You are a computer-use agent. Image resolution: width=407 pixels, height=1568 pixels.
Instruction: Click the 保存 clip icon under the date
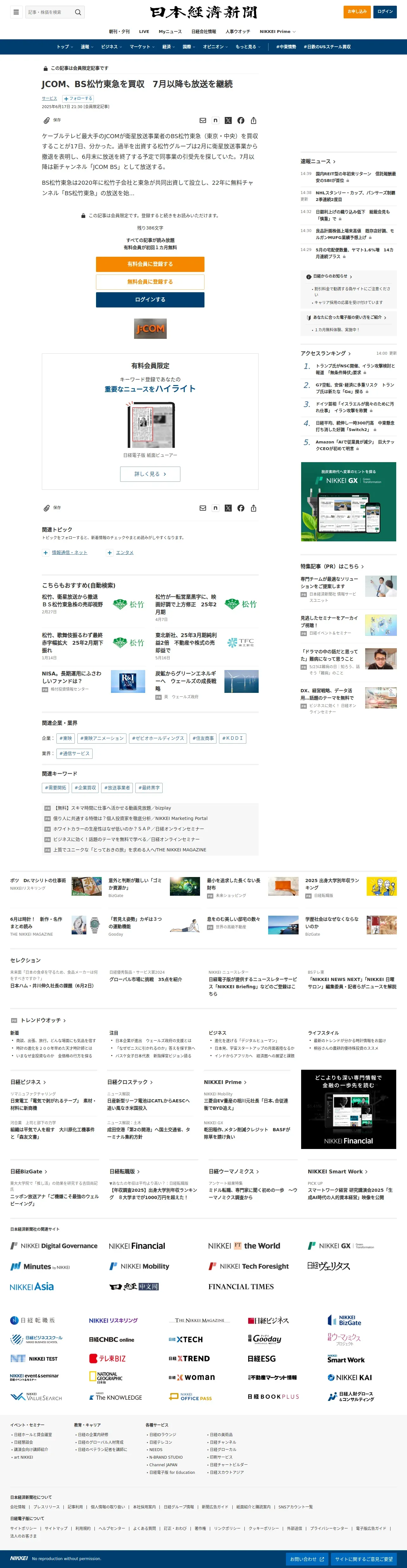(x=46, y=120)
